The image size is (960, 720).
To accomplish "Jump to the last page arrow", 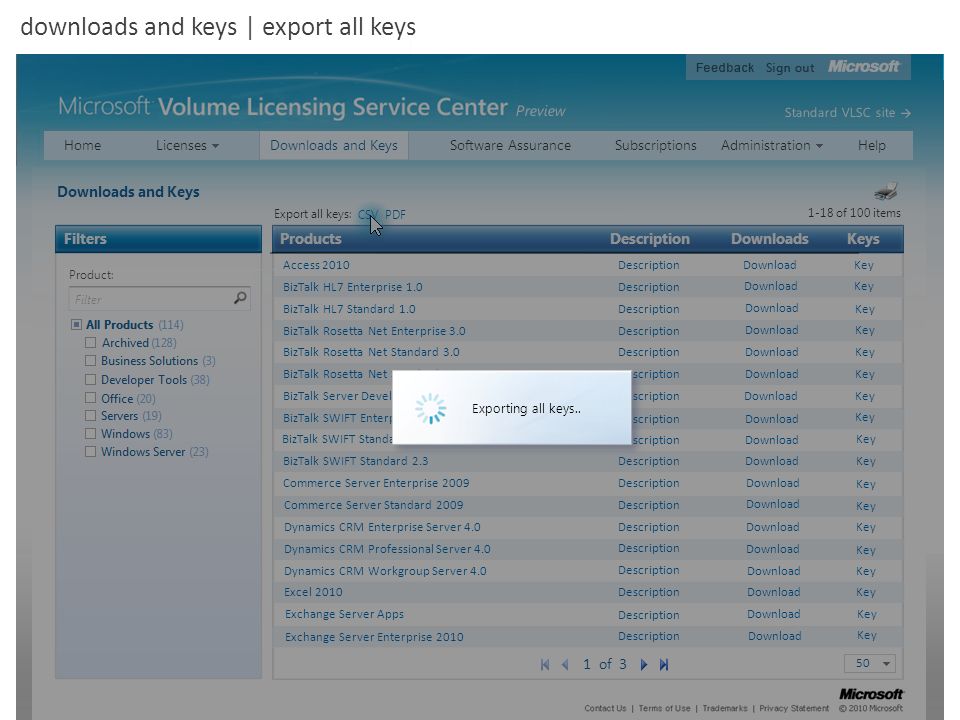I will point(664,664).
